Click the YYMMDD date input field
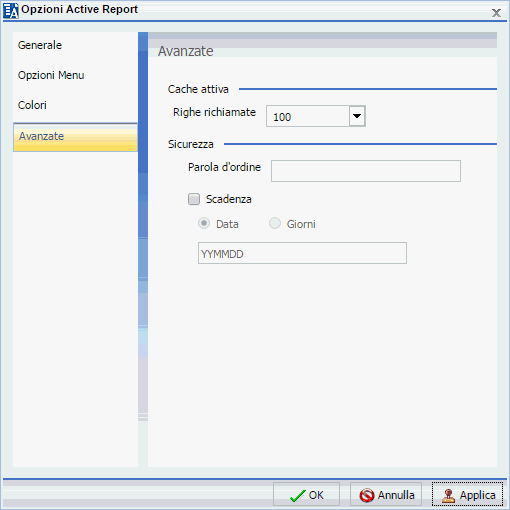 [302, 253]
